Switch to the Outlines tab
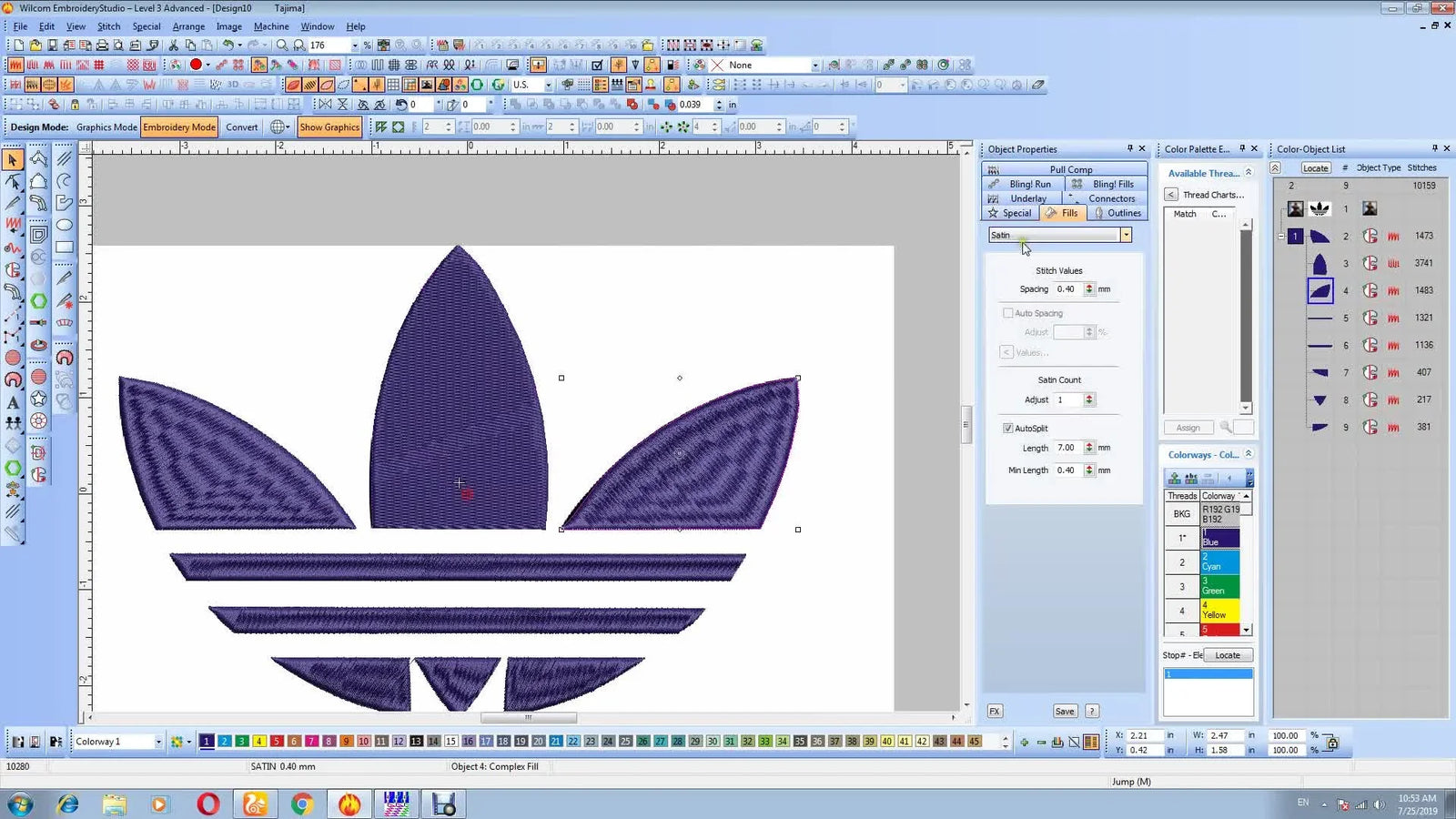The image size is (1456, 819). click(1117, 213)
